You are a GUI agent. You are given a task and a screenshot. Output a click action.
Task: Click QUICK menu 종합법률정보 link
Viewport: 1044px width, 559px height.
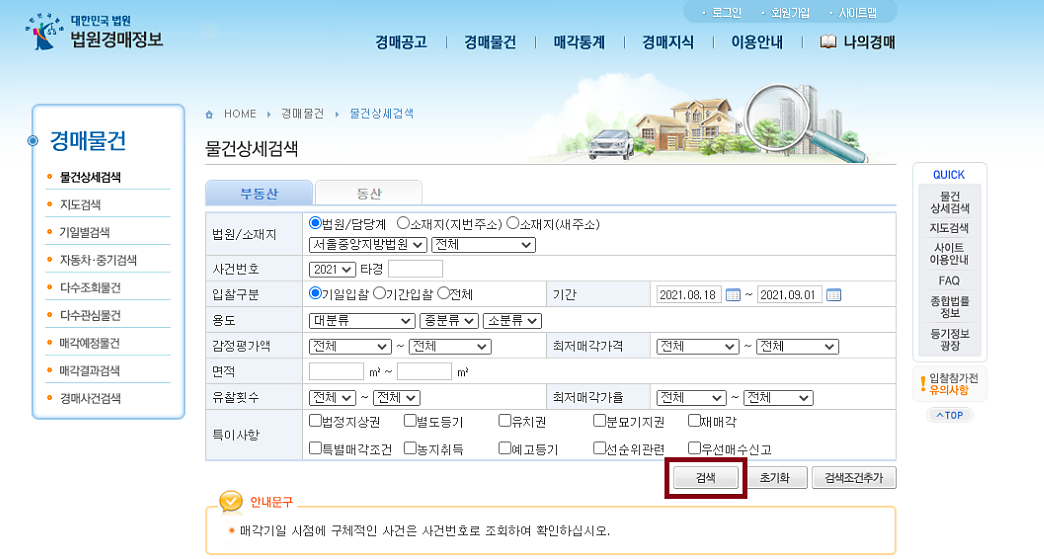pos(949,307)
